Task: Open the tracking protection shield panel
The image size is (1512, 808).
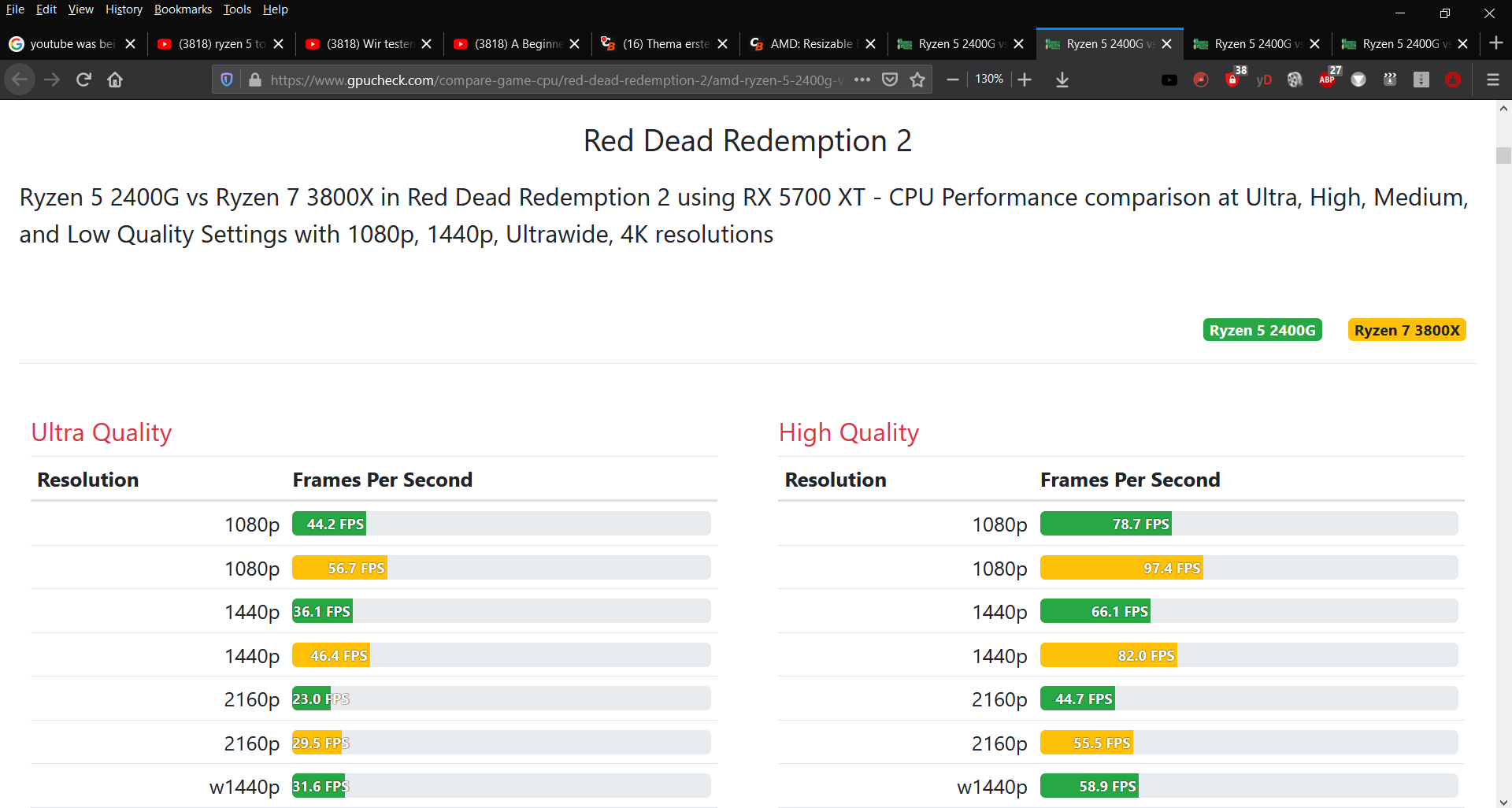Action: (227, 80)
